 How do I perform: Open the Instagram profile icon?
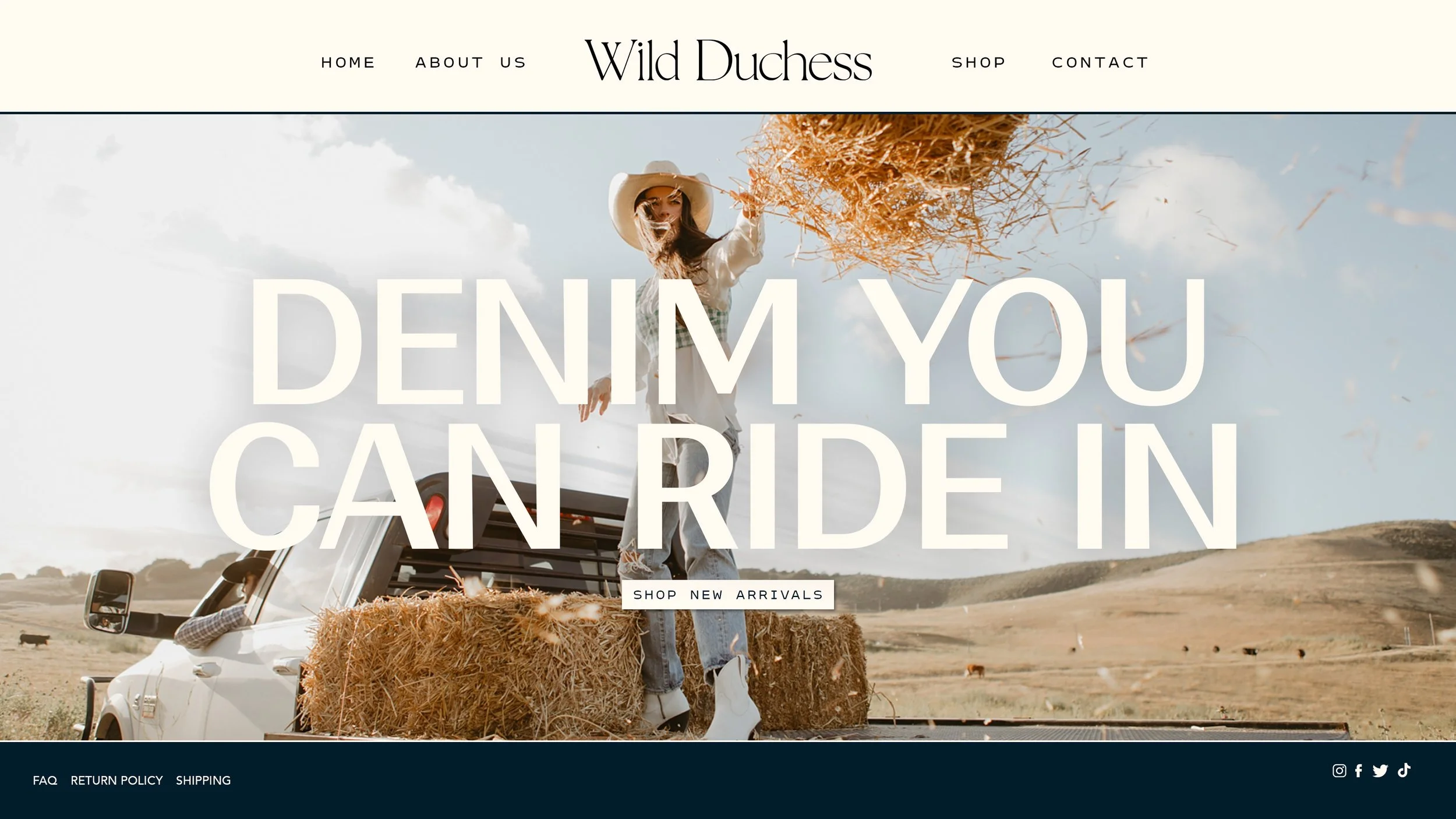click(x=1339, y=771)
